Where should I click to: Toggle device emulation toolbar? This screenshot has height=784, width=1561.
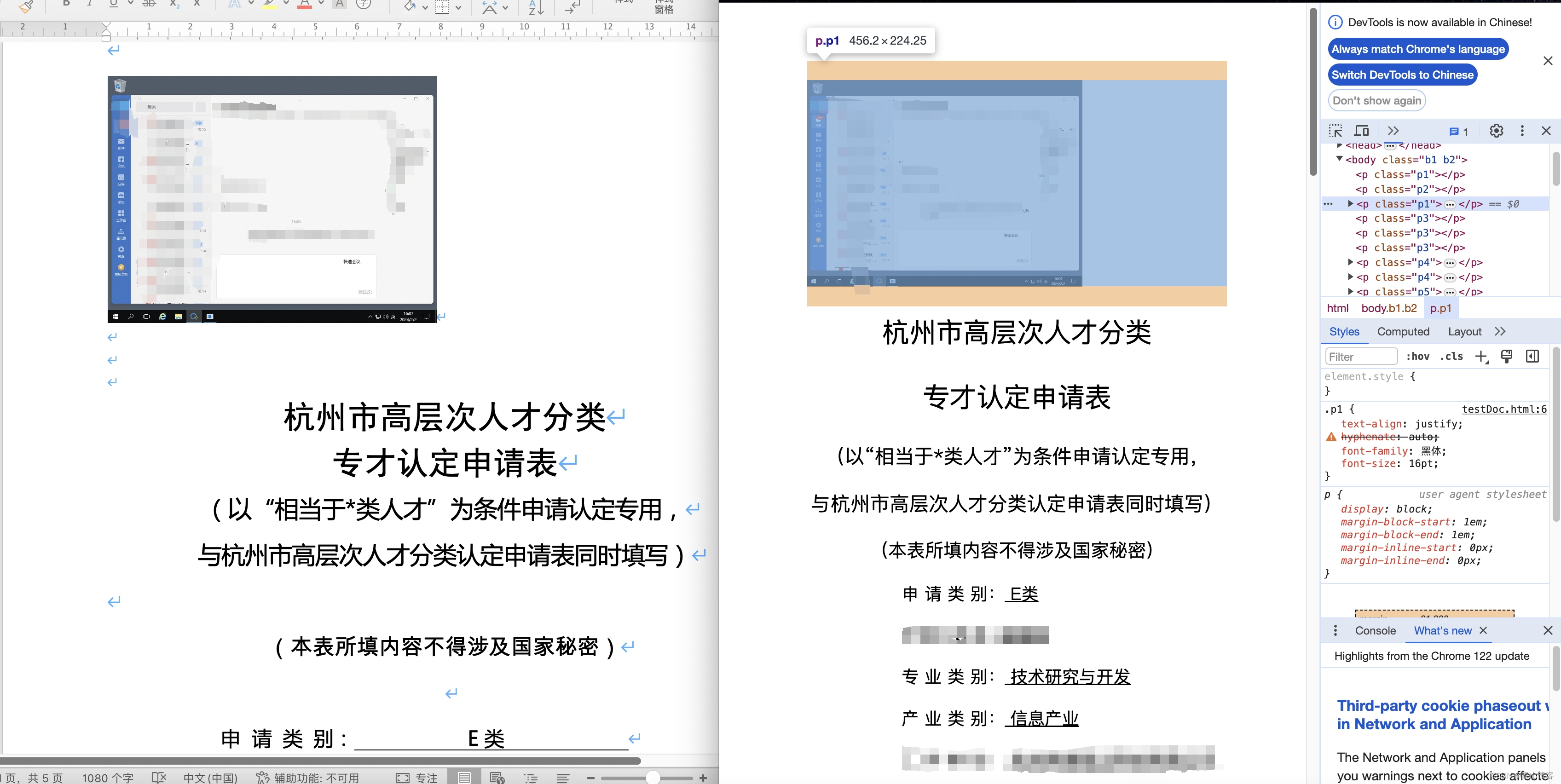click(1361, 131)
